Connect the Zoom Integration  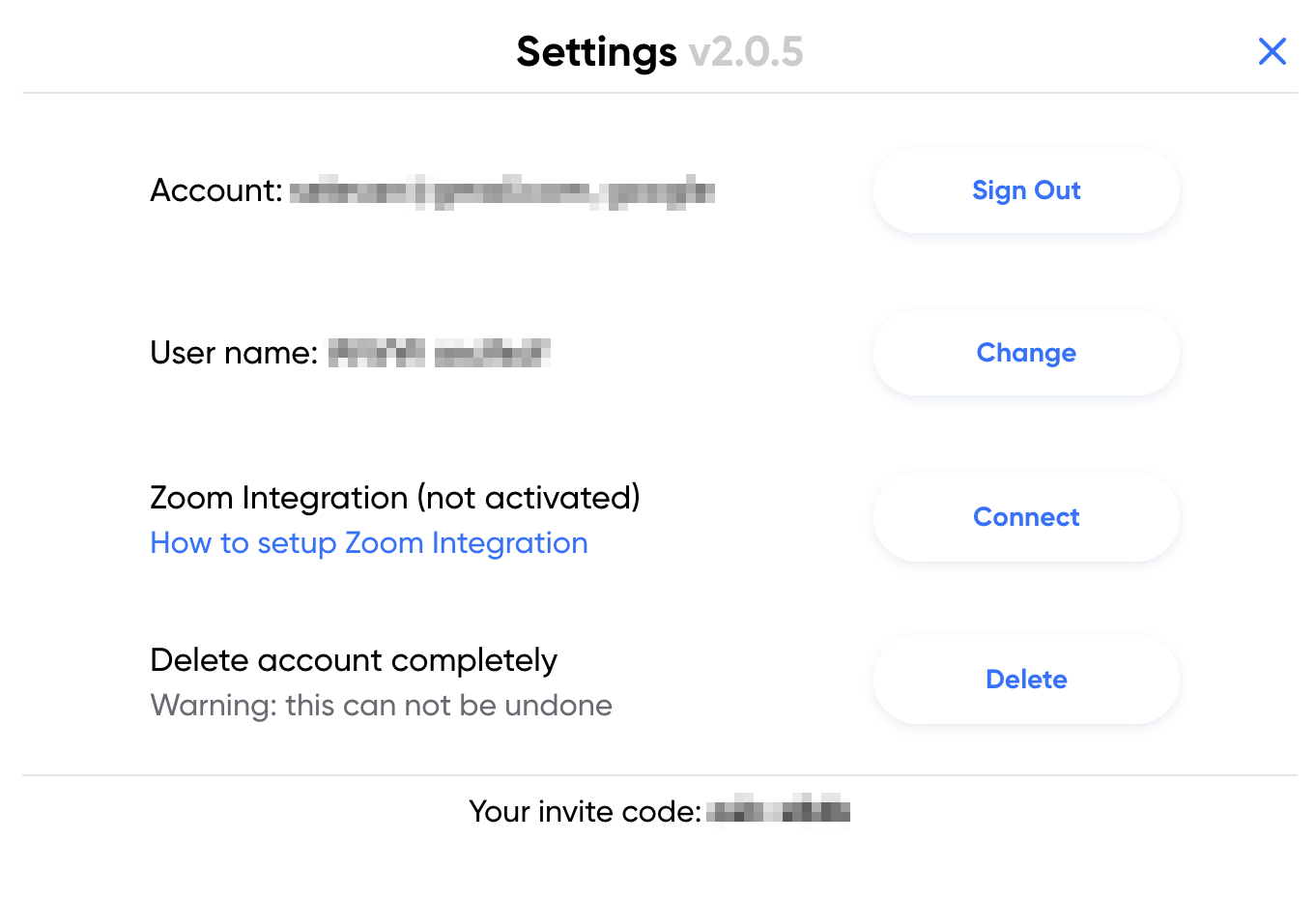click(x=1026, y=517)
